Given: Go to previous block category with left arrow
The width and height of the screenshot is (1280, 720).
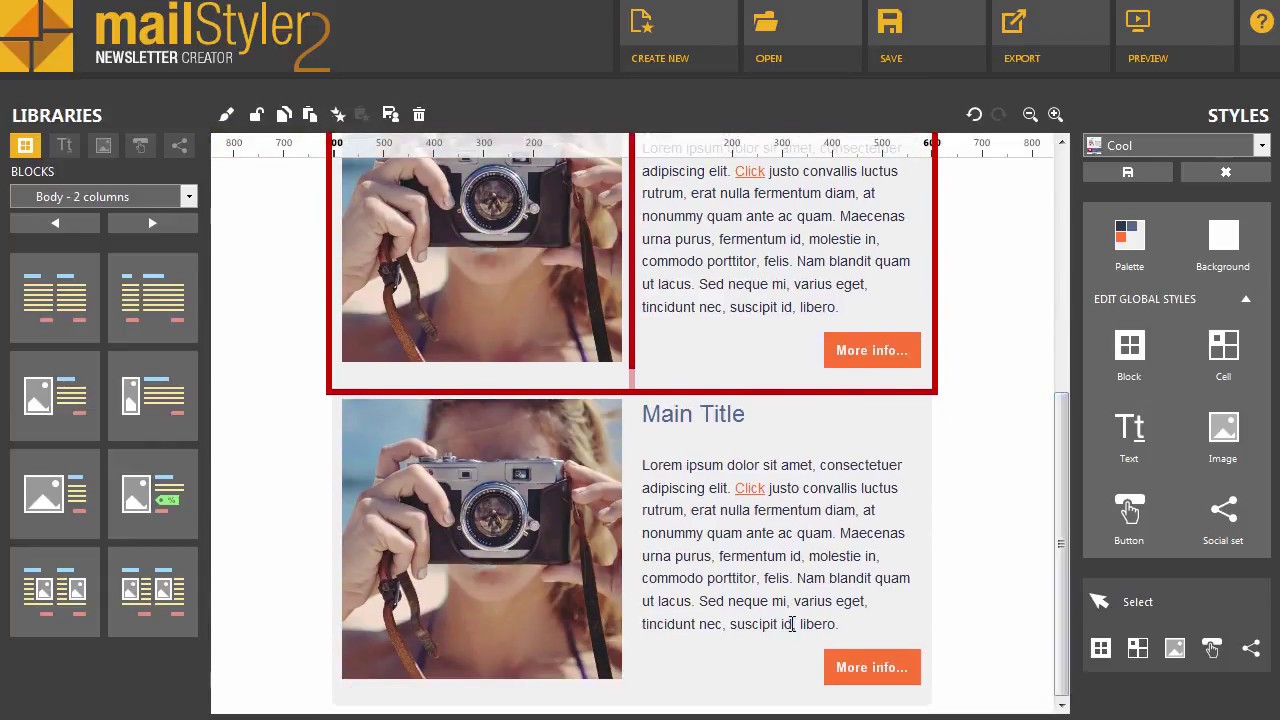Looking at the screenshot, I should tap(55, 223).
